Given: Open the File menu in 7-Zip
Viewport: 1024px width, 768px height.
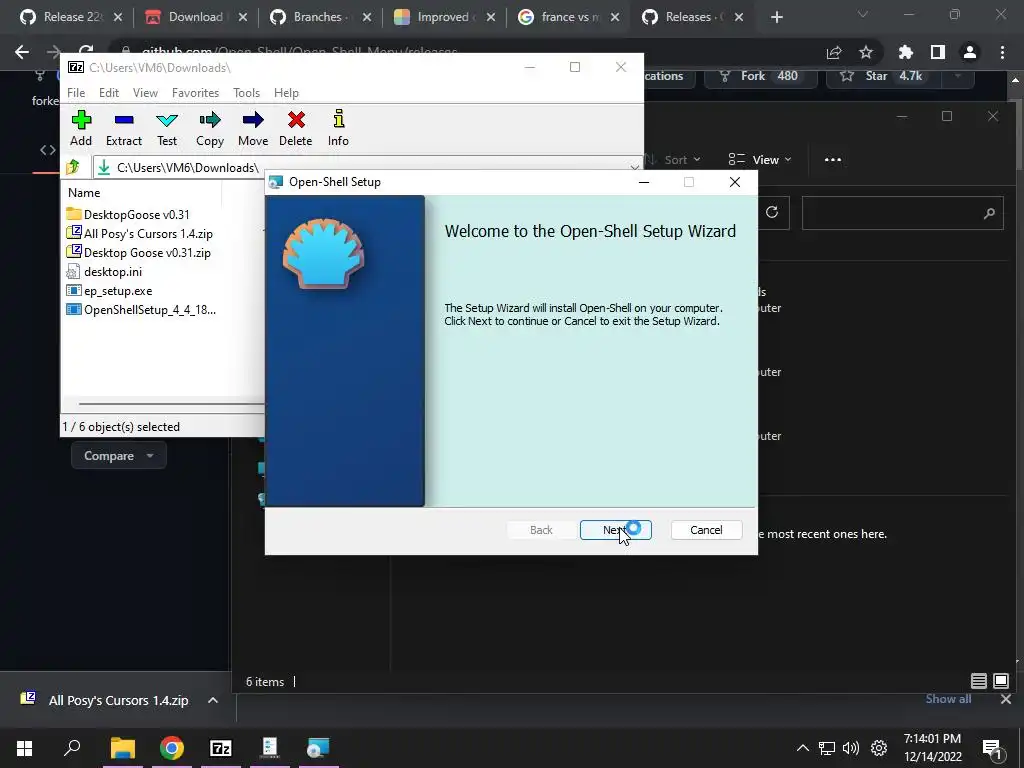Looking at the screenshot, I should [76, 93].
